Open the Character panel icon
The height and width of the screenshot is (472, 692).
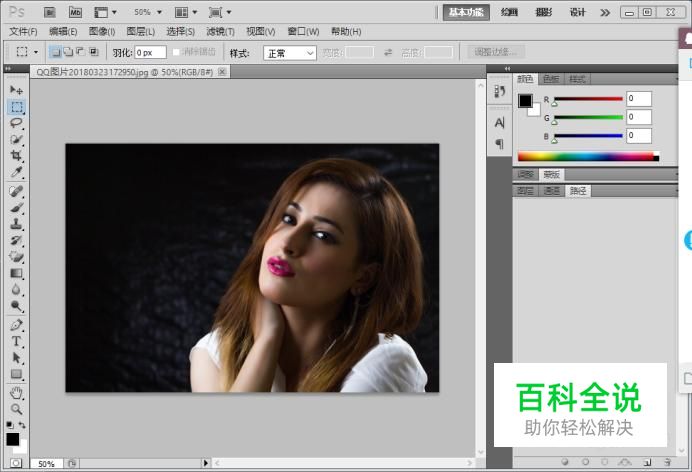500,123
